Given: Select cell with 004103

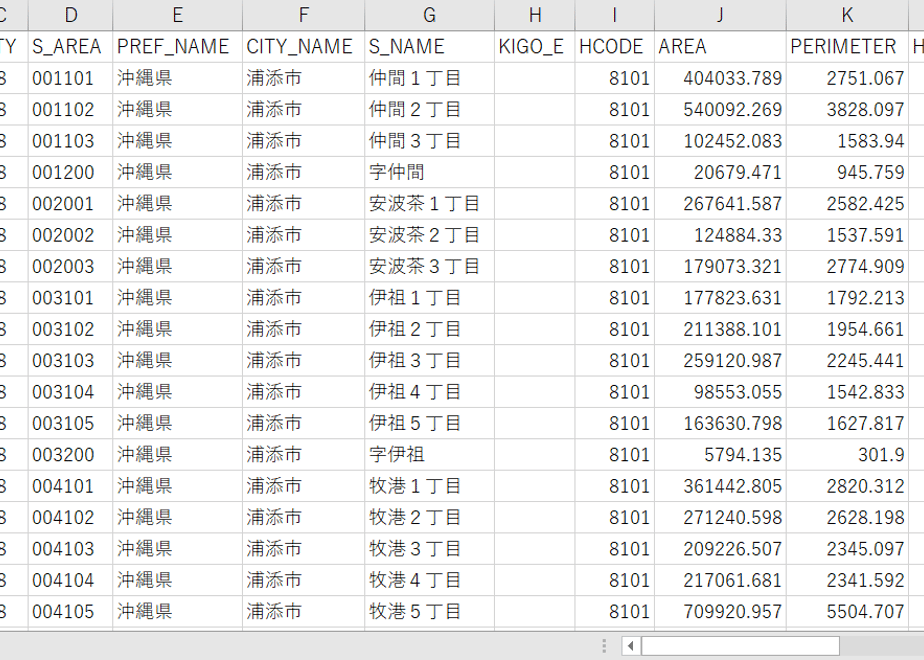Looking at the screenshot, I should click(70, 549).
